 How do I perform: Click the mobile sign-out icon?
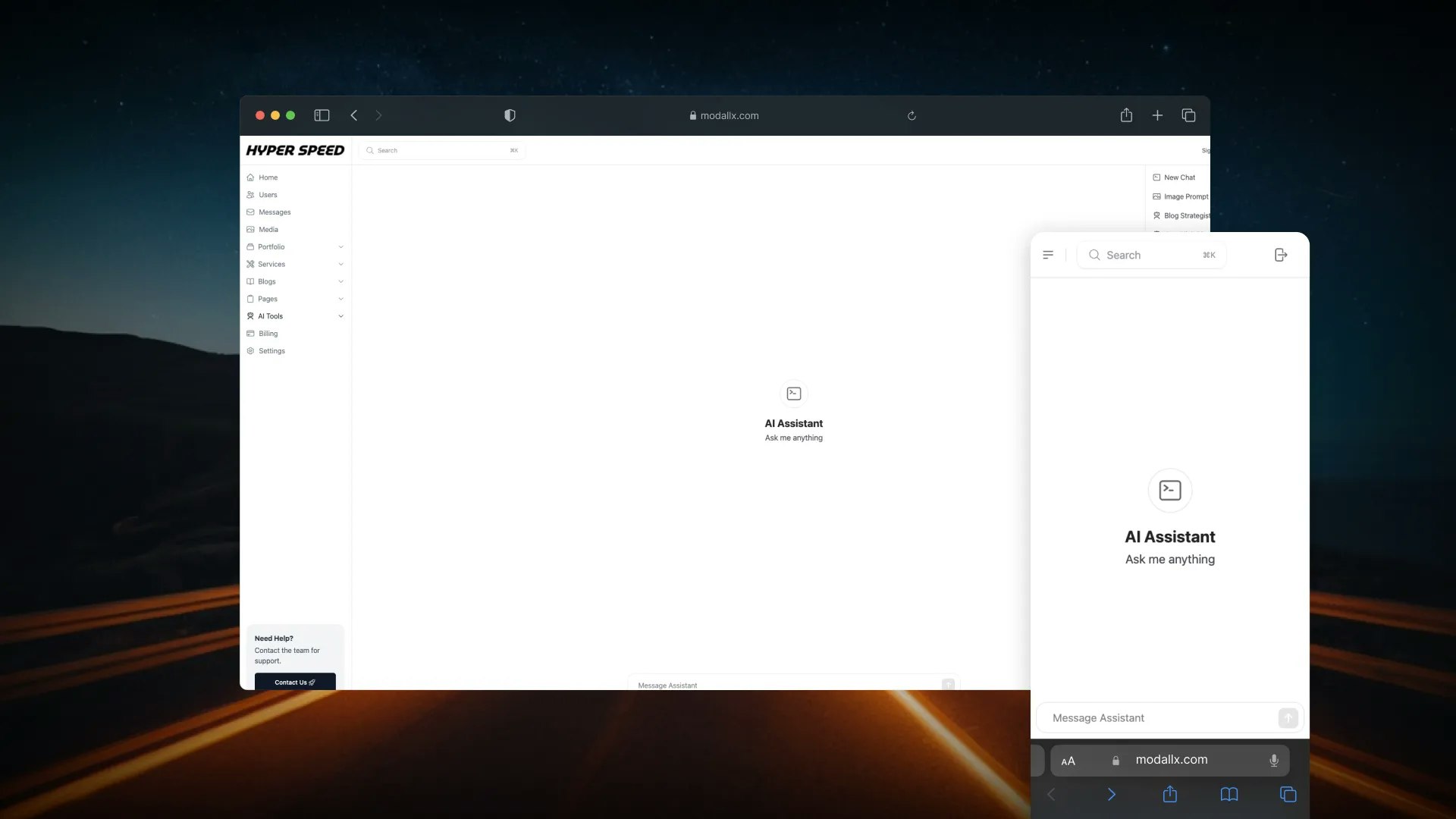point(1281,255)
